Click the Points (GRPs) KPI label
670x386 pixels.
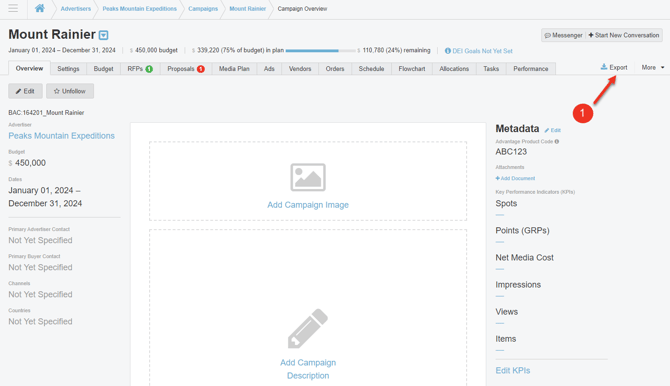point(522,230)
